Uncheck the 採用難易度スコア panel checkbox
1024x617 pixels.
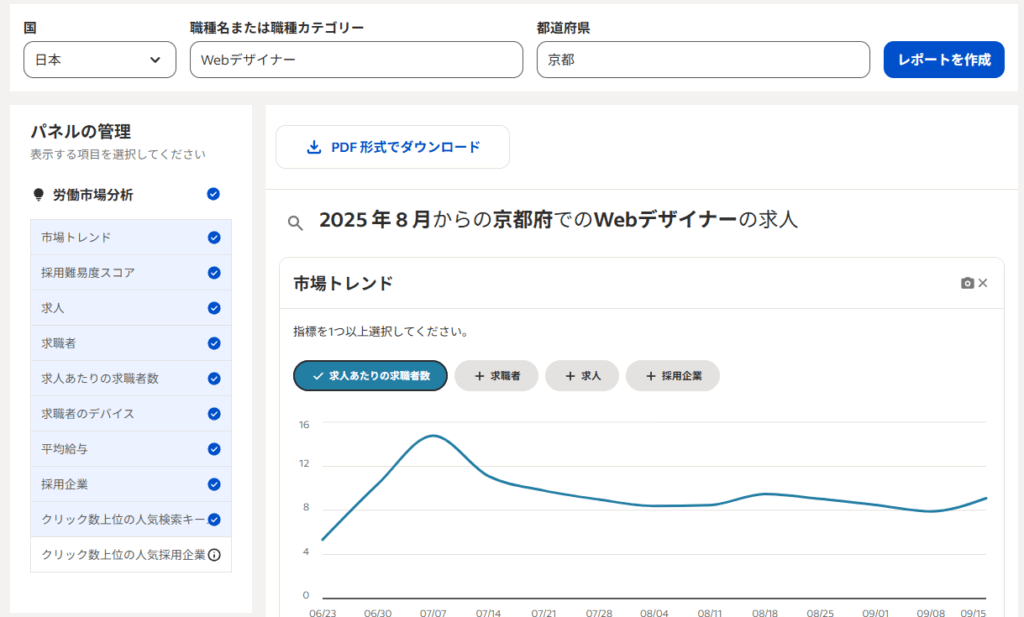[213, 273]
